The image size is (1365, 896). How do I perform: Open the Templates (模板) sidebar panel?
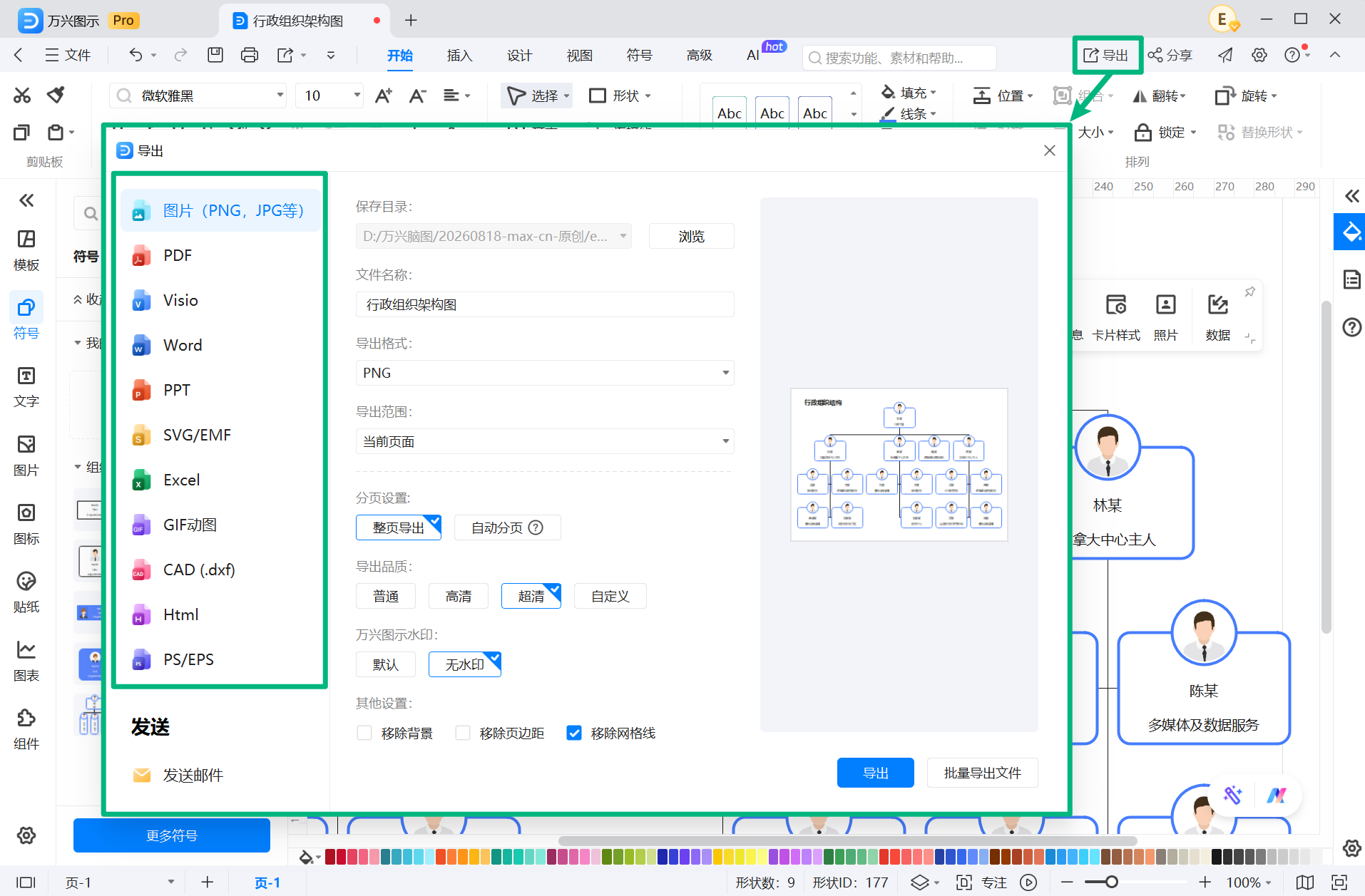click(x=26, y=250)
